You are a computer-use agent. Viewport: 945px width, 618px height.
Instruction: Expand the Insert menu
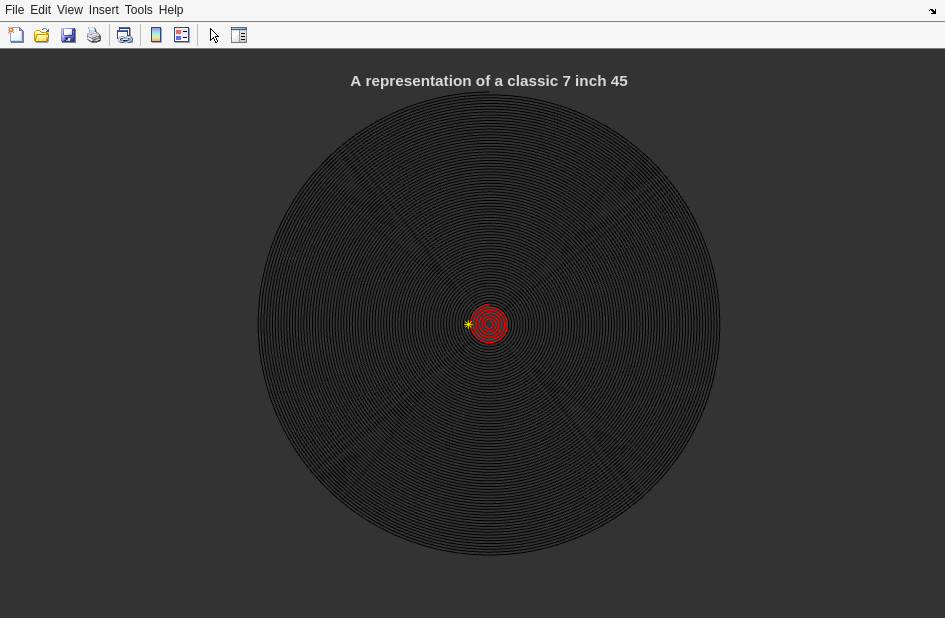click(x=103, y=10)
